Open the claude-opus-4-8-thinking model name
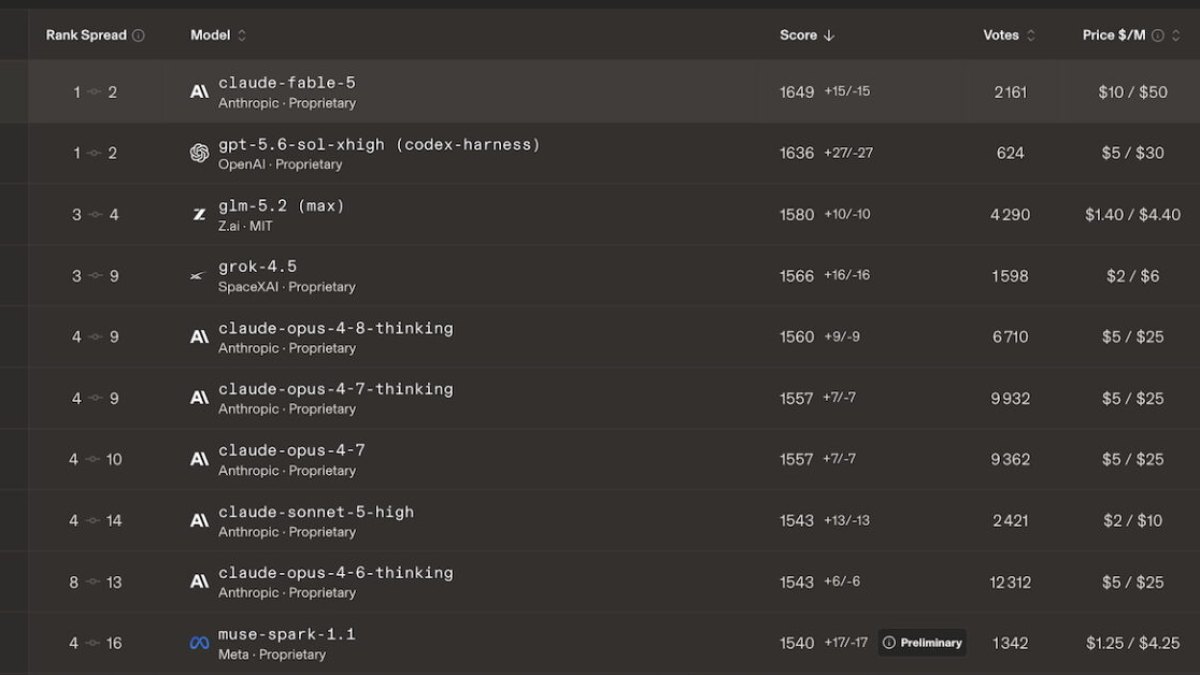This screenshot has width=1200, height=675. (x=336, y=328)
